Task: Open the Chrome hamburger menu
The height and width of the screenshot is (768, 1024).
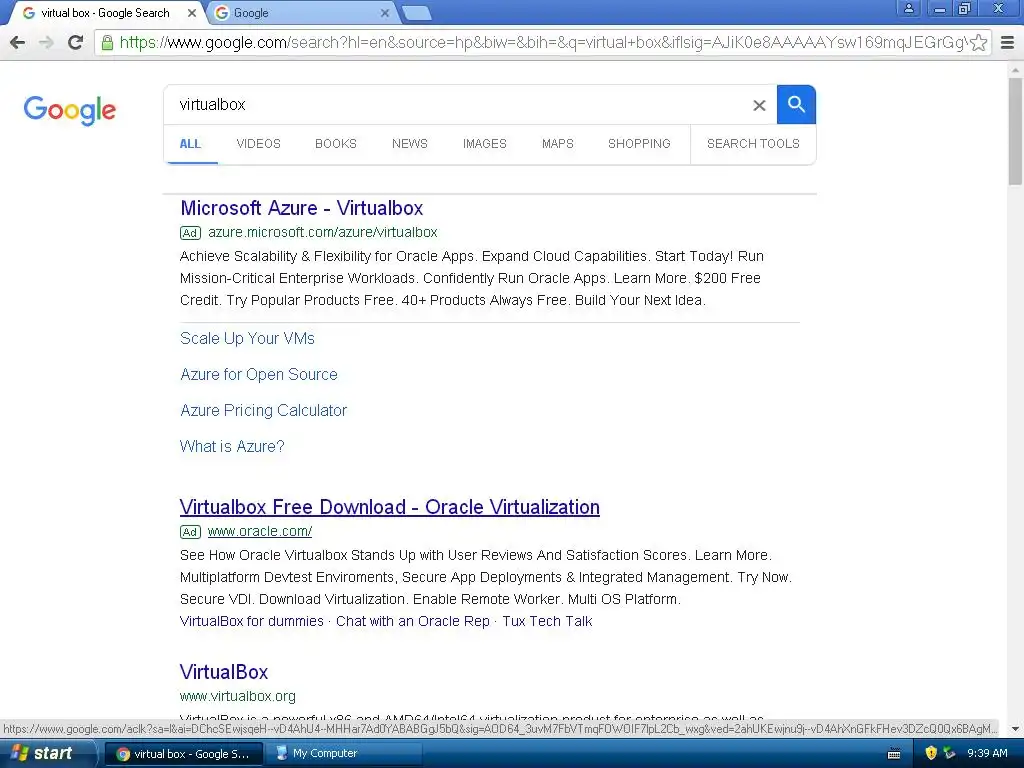Action: (1008, 42)
